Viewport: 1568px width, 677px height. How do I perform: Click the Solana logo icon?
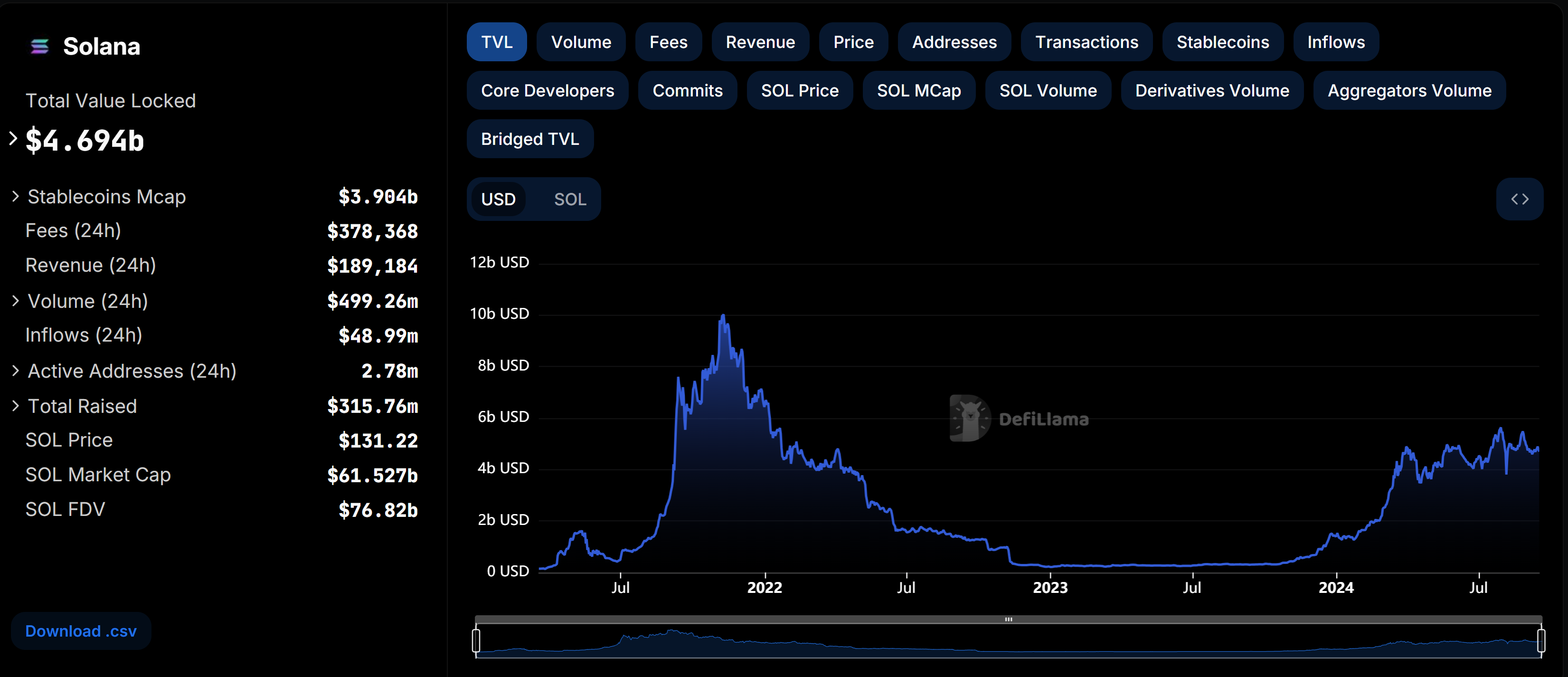tap(39, 46)
